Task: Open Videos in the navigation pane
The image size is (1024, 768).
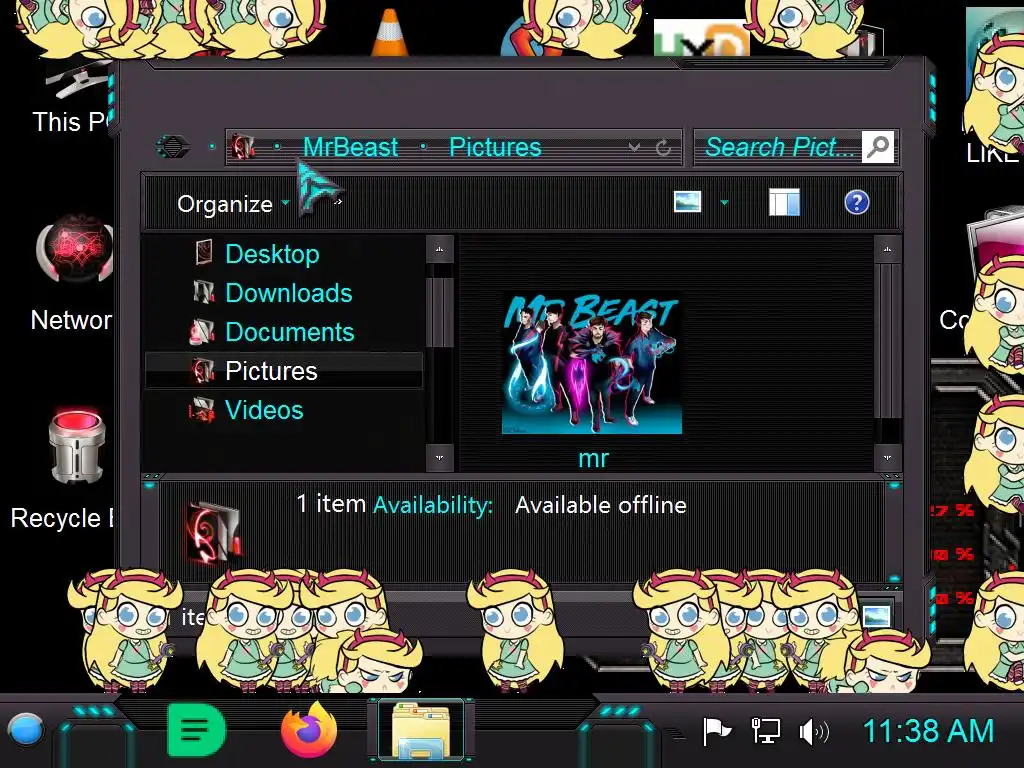Action: 264,410
